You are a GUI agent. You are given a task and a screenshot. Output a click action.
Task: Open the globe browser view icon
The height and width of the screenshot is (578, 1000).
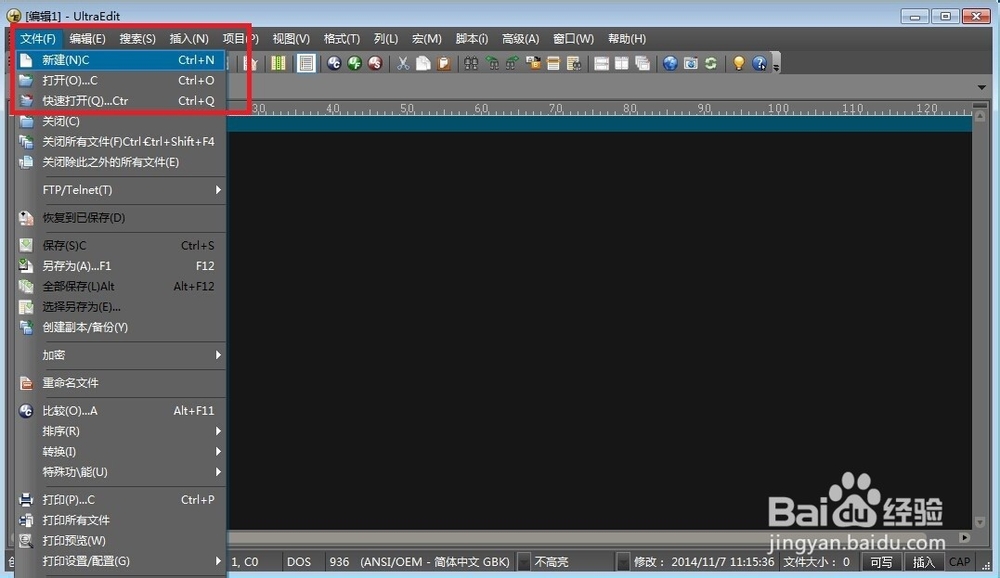[x=670, y=63]
